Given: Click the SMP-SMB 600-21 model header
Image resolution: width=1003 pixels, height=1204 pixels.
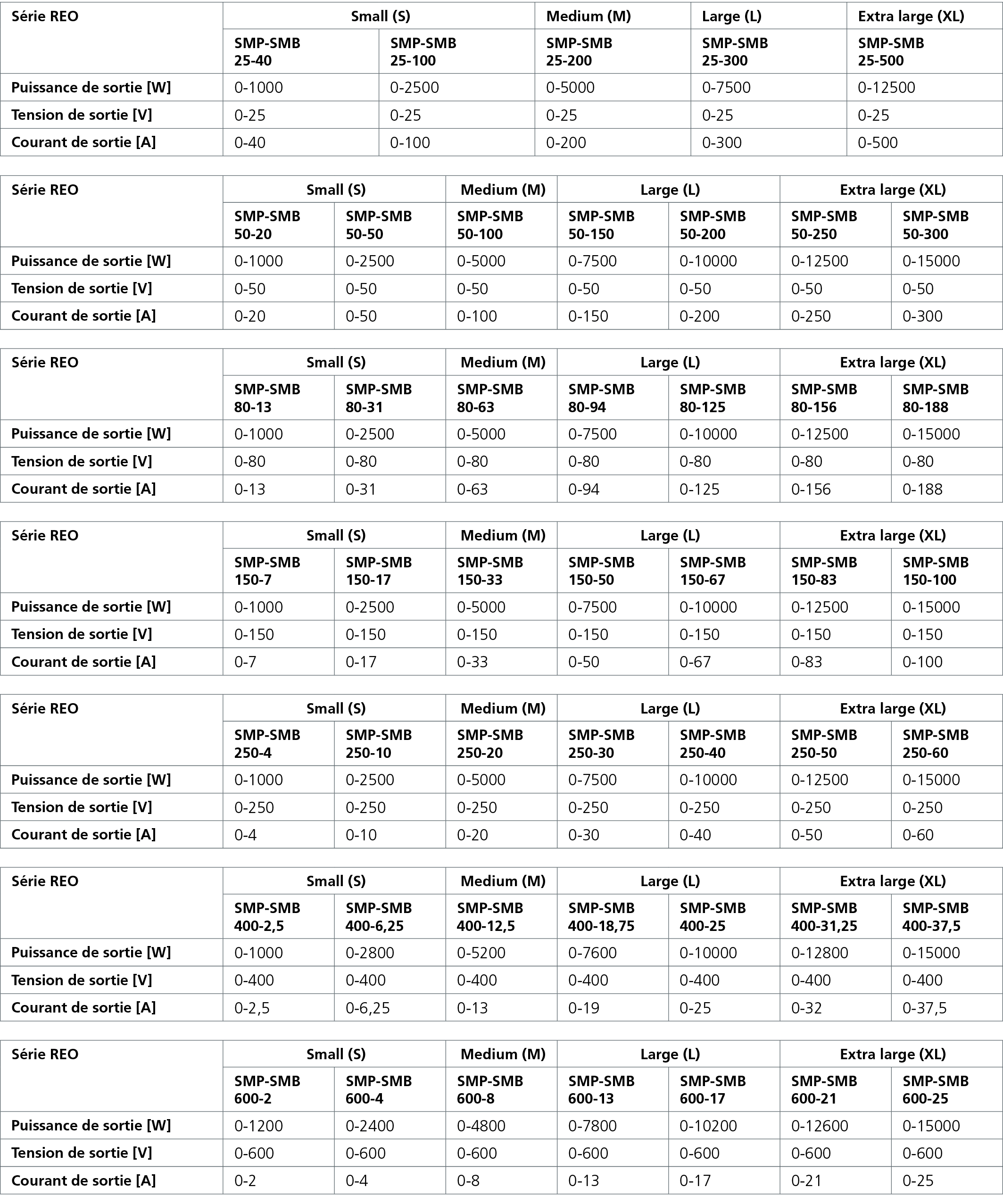Looking at the screenshot, I should (824, 1089).
